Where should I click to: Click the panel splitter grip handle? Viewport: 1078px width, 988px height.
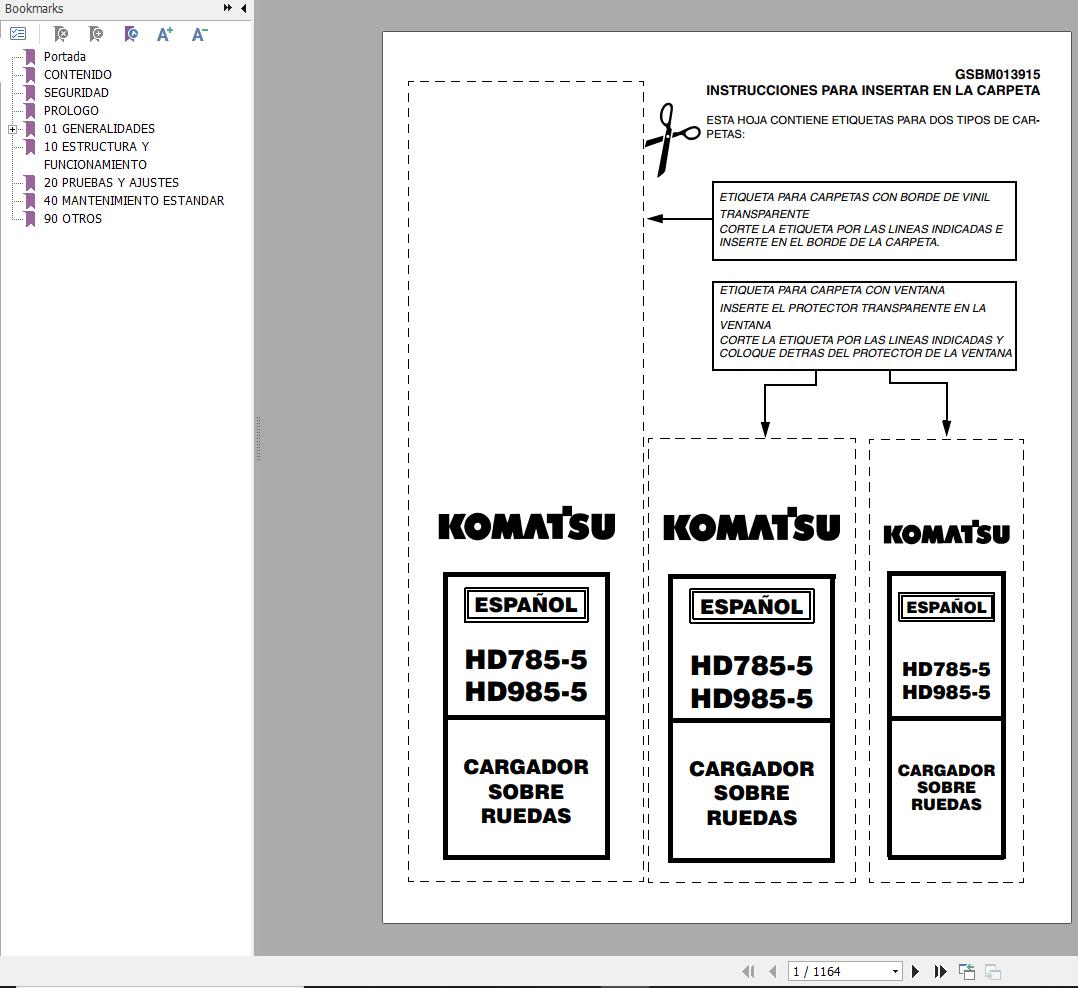258,438
